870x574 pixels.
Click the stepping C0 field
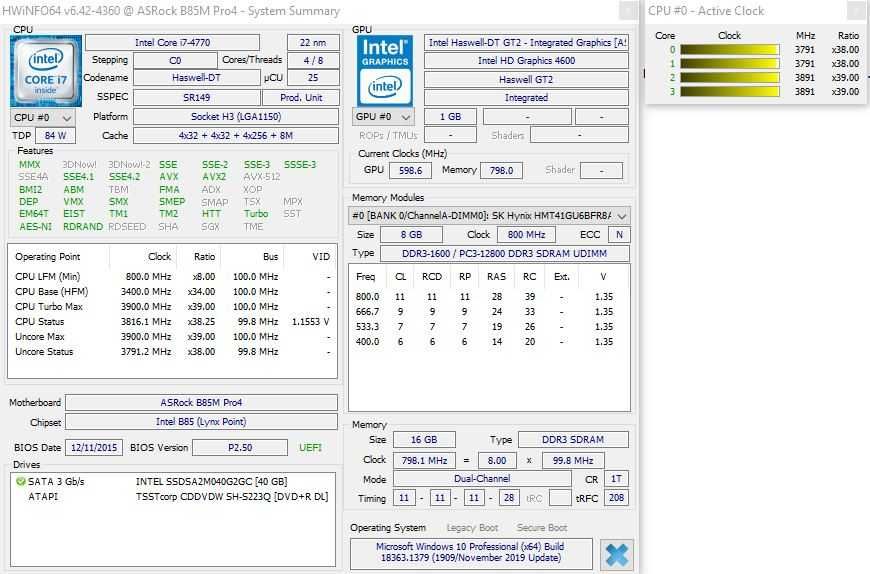175,60
